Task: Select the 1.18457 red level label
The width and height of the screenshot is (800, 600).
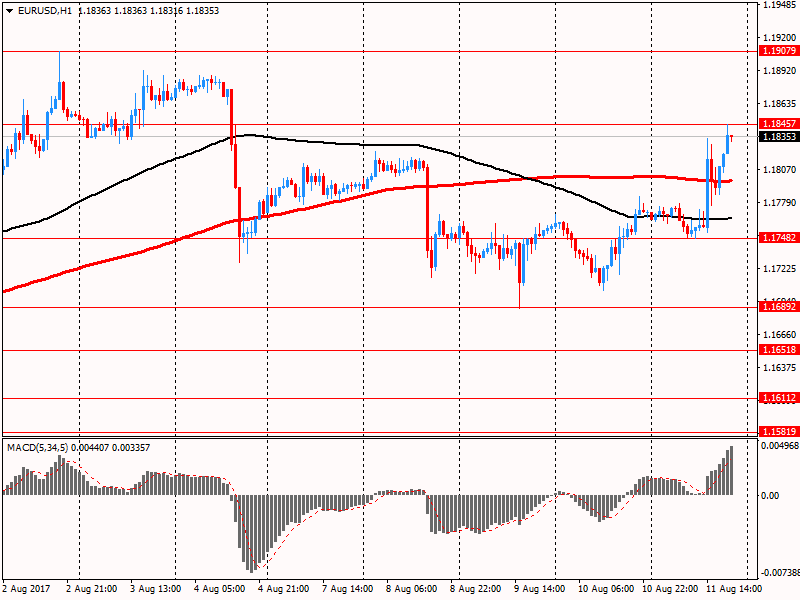Action: 779,123
